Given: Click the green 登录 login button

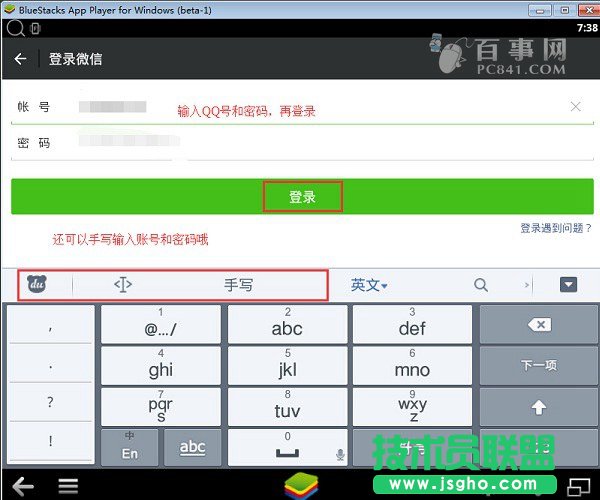Looking at the screenshot, I should pyautogui.click(x=302, y=197).
